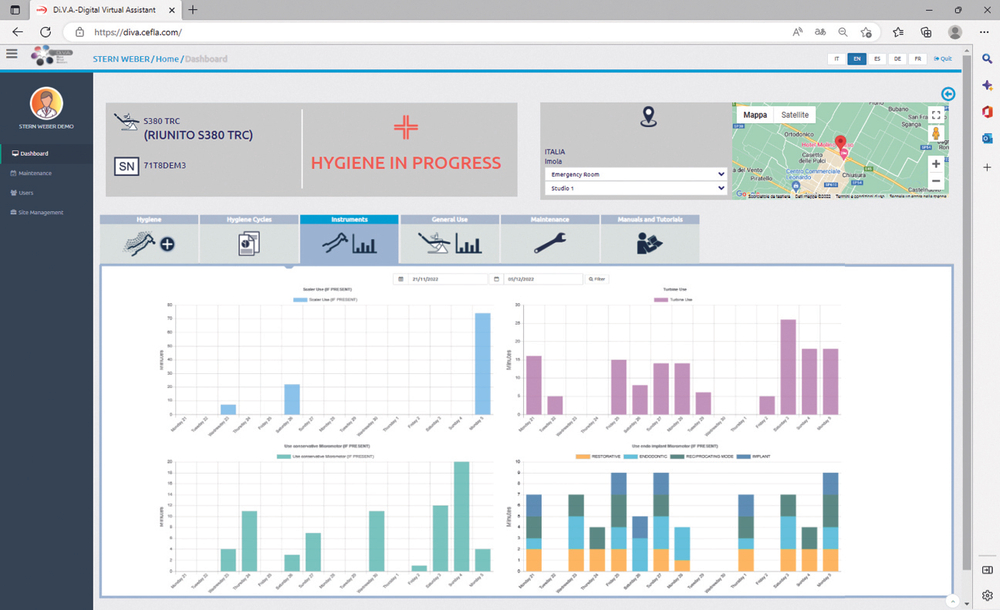Click the red location marker on map
Viewport: 1000px width, 610px height.
[x=841, y=143]
